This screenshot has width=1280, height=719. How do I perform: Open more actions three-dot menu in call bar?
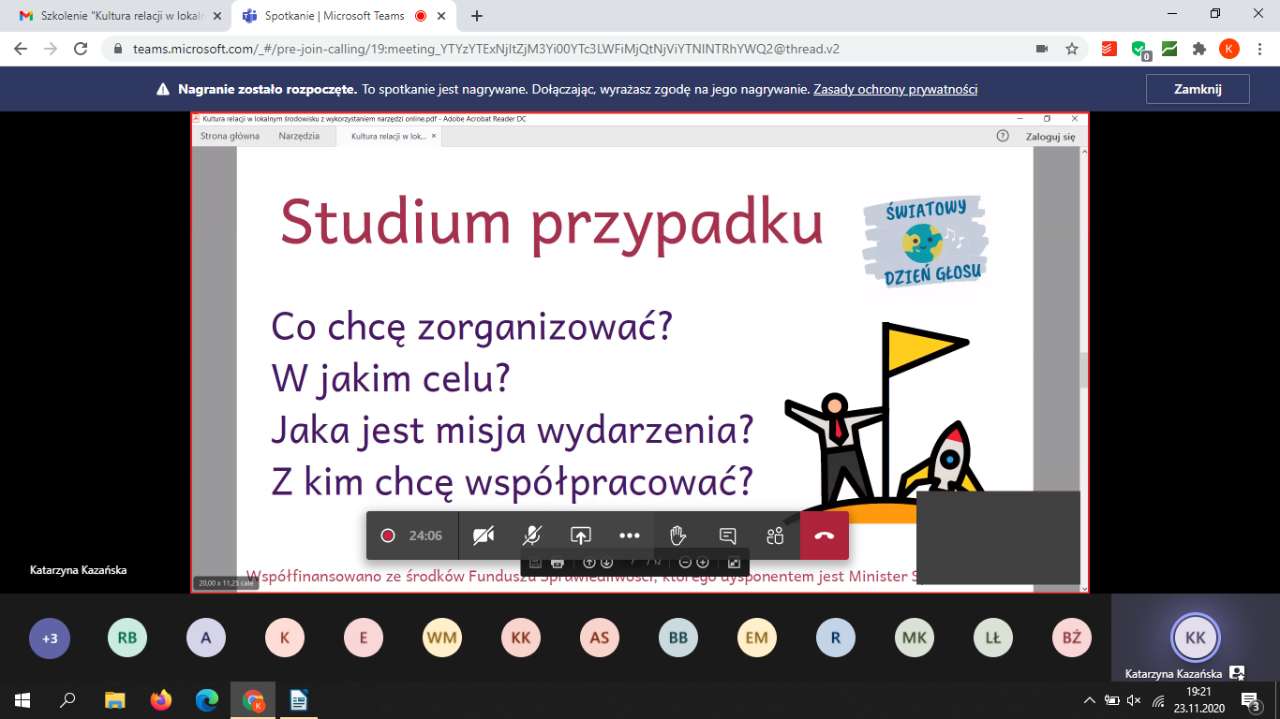[629, 536]
